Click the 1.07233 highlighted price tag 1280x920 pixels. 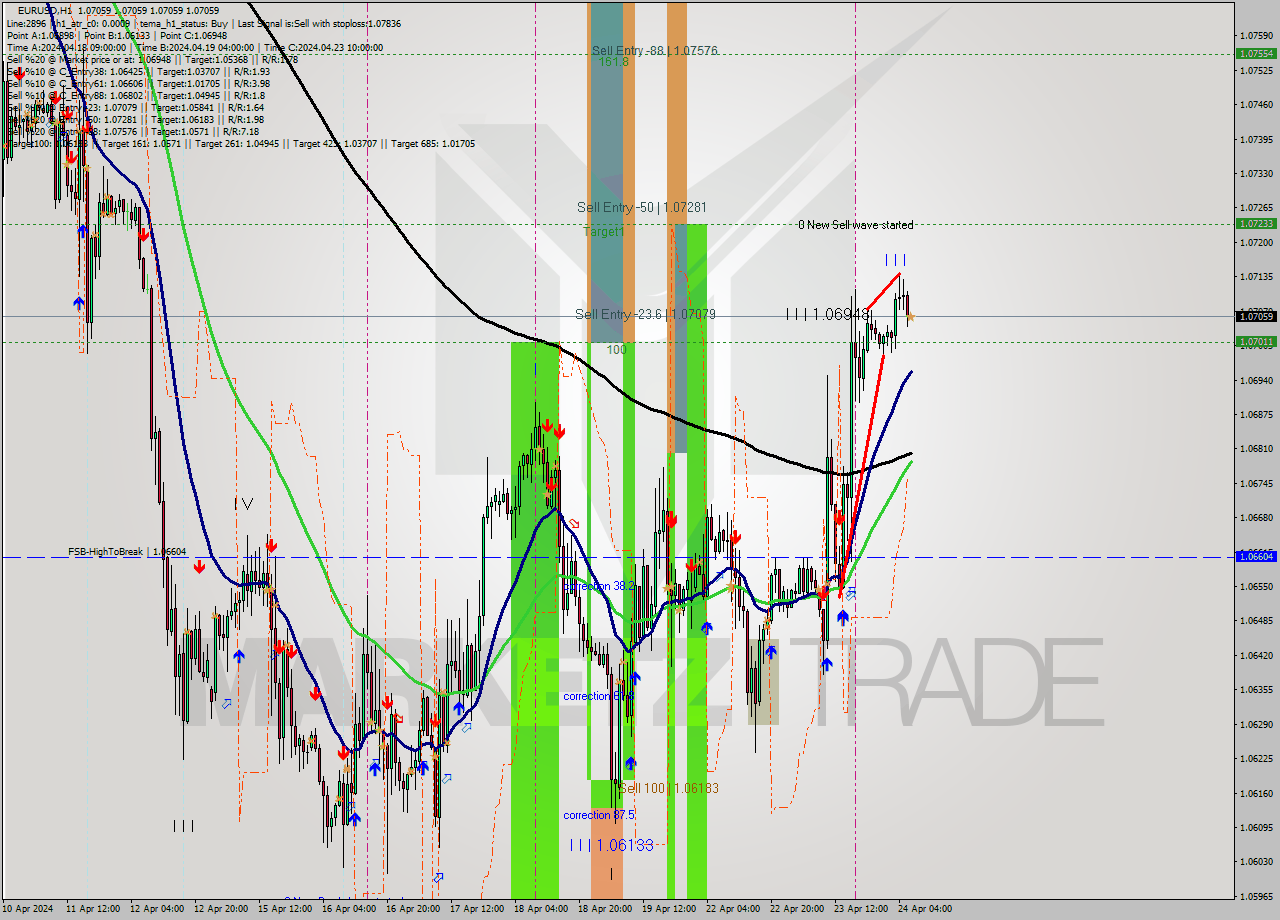click(1256, 224)
